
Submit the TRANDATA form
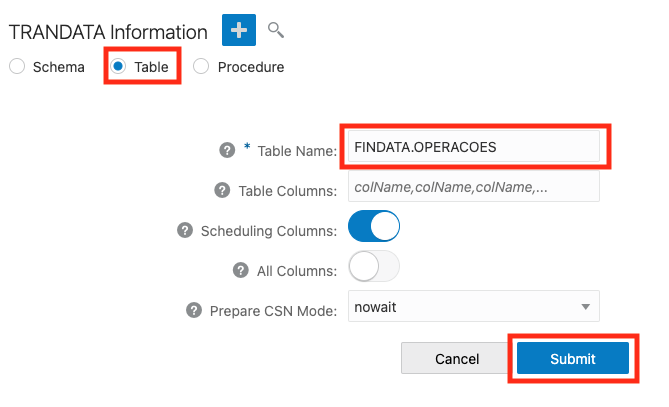[x=573, y=358]
